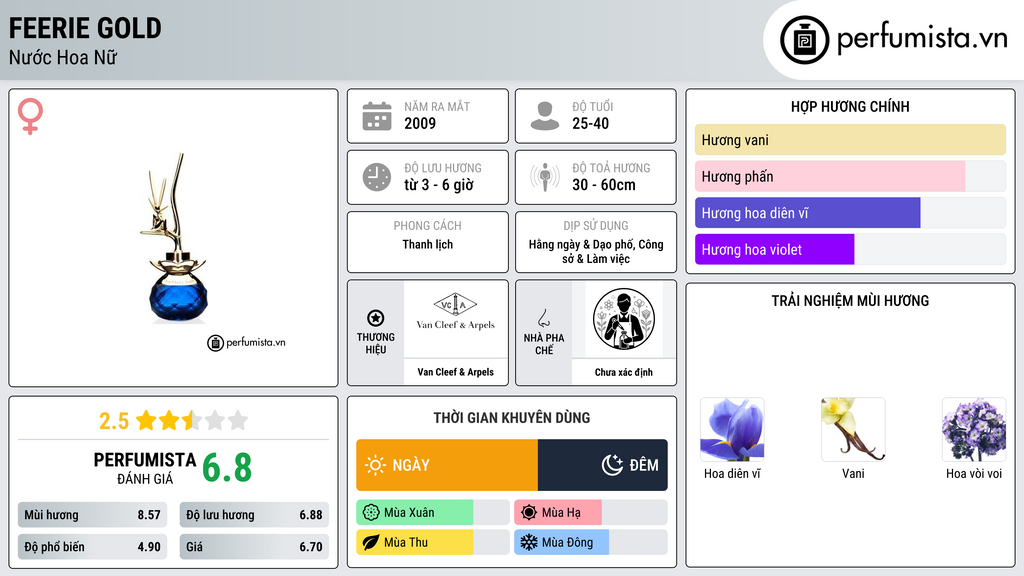
Task: Click the last grey rating star
Action: point(238,420)
